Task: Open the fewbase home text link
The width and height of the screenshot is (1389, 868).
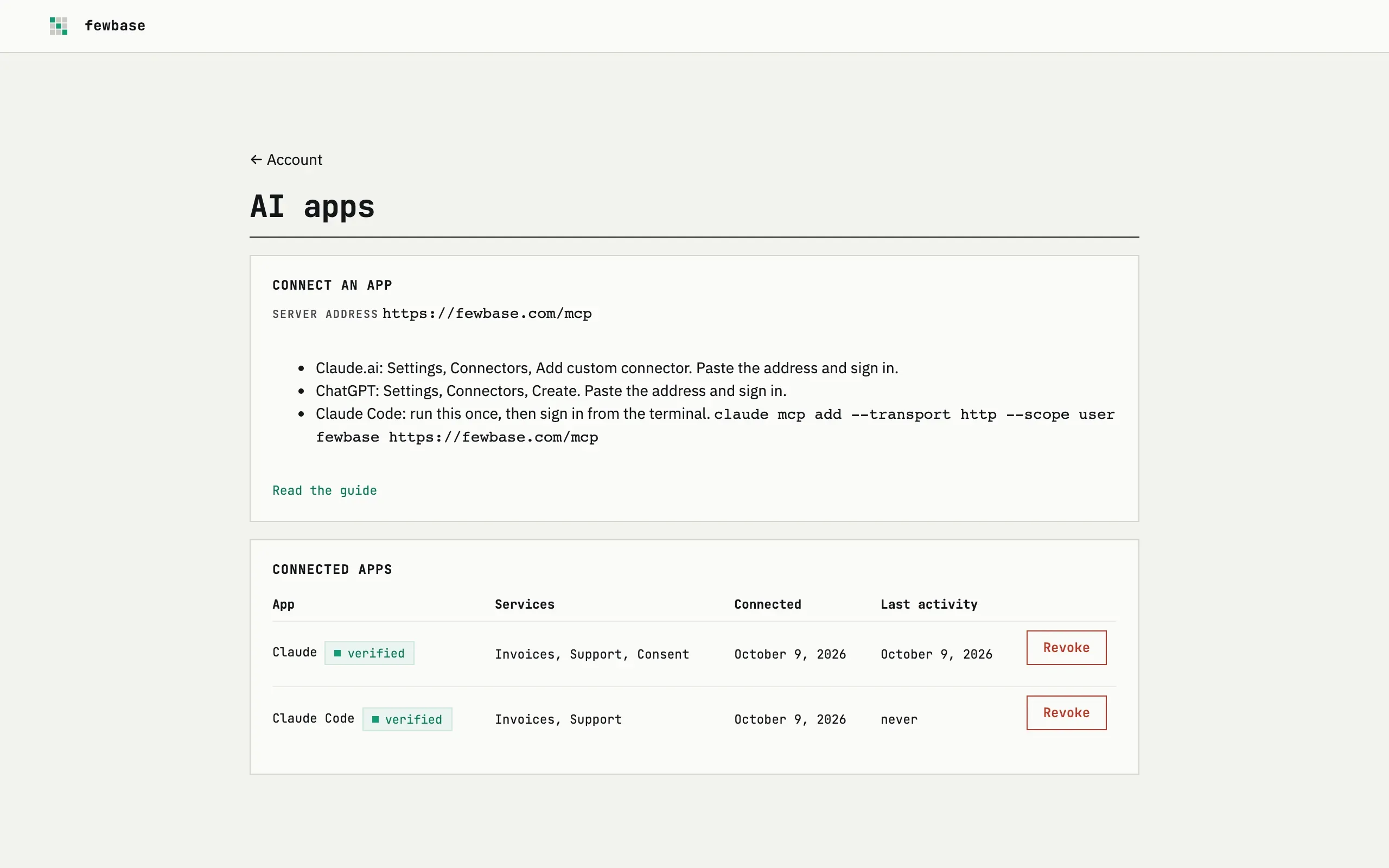Action: point(115,26)
